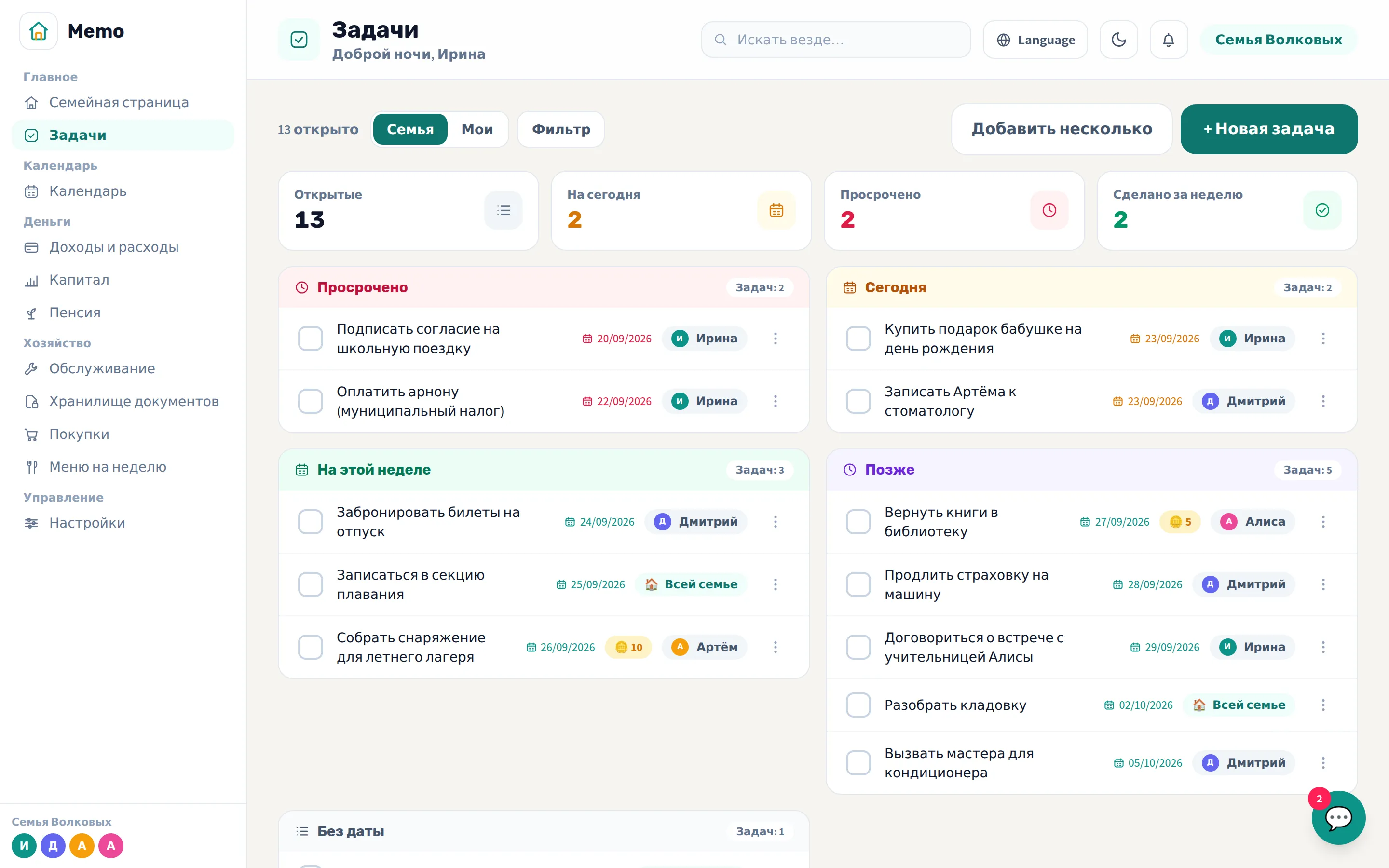Select the Семья tasks tab
Viewport: 1389px width, 868px height.
tap(410, 129)
